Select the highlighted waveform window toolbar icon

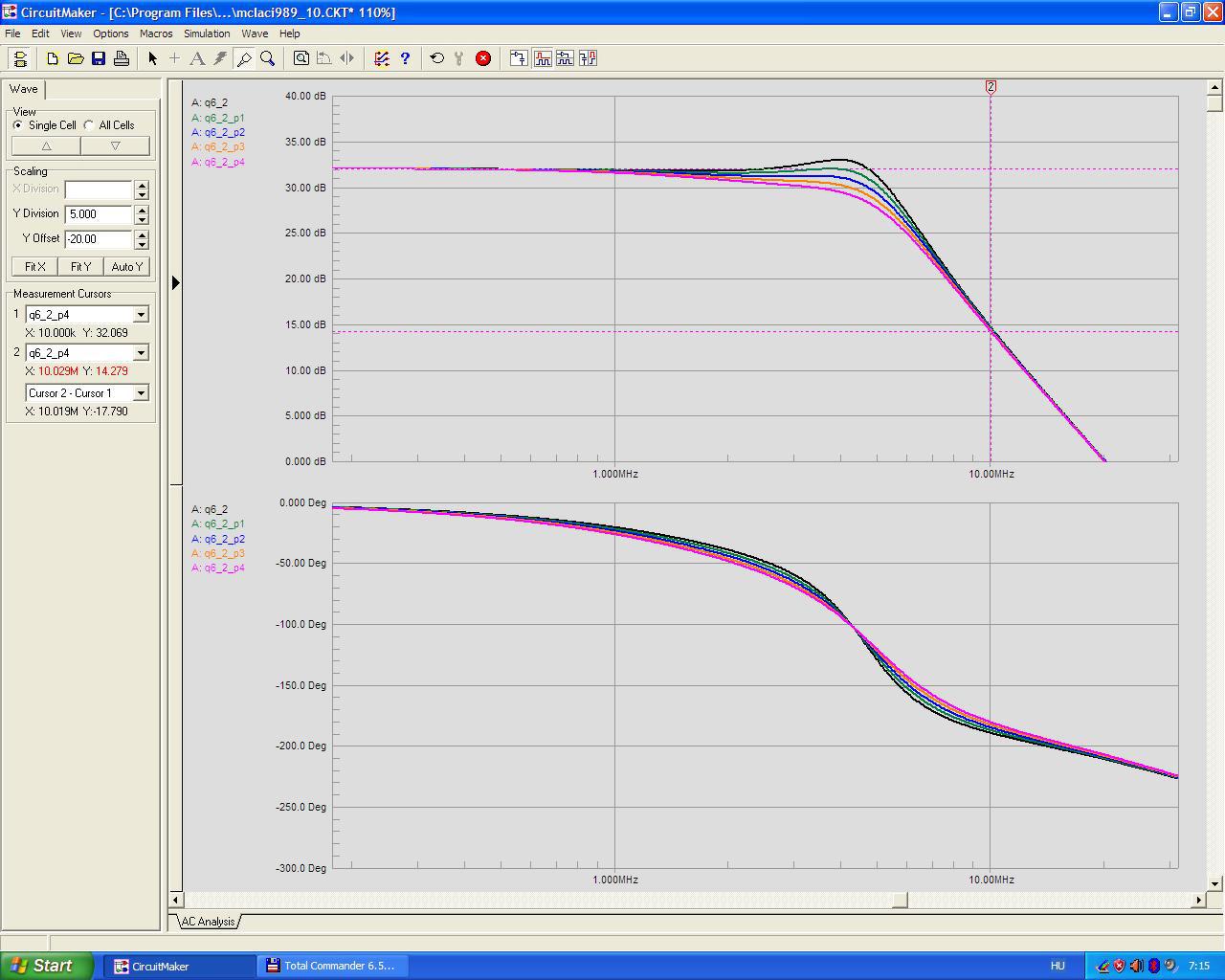tap(543, 58)
